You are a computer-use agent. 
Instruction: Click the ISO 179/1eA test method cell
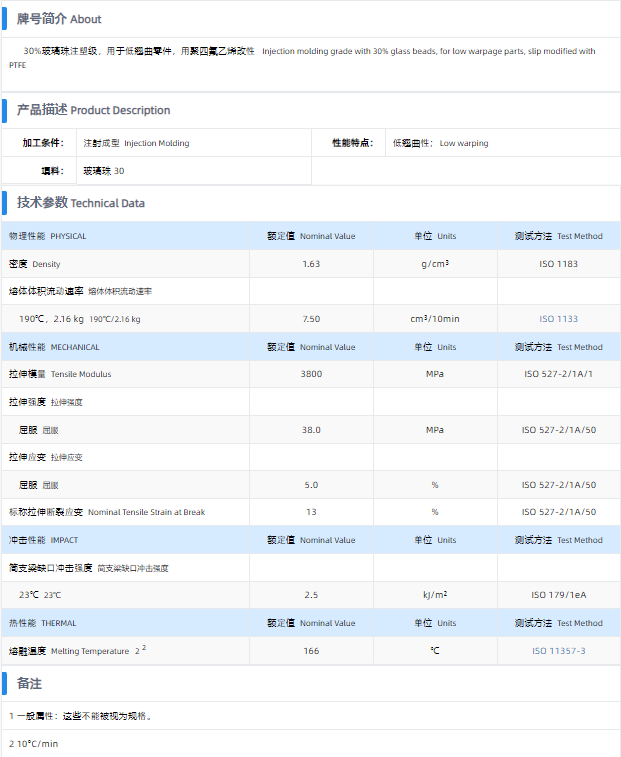coord(559,595)
